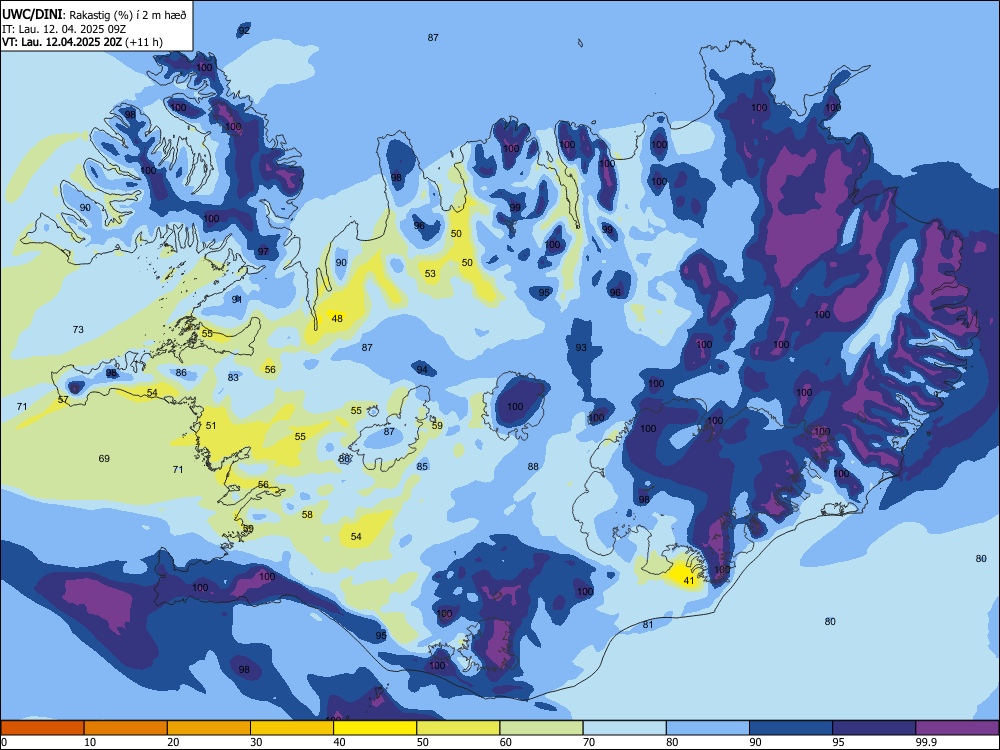Click the humidity value 51 on the map
Image resolution: width=1000 pixels, height=750 pixels.
pyautogui.click(x=211, y=425)
